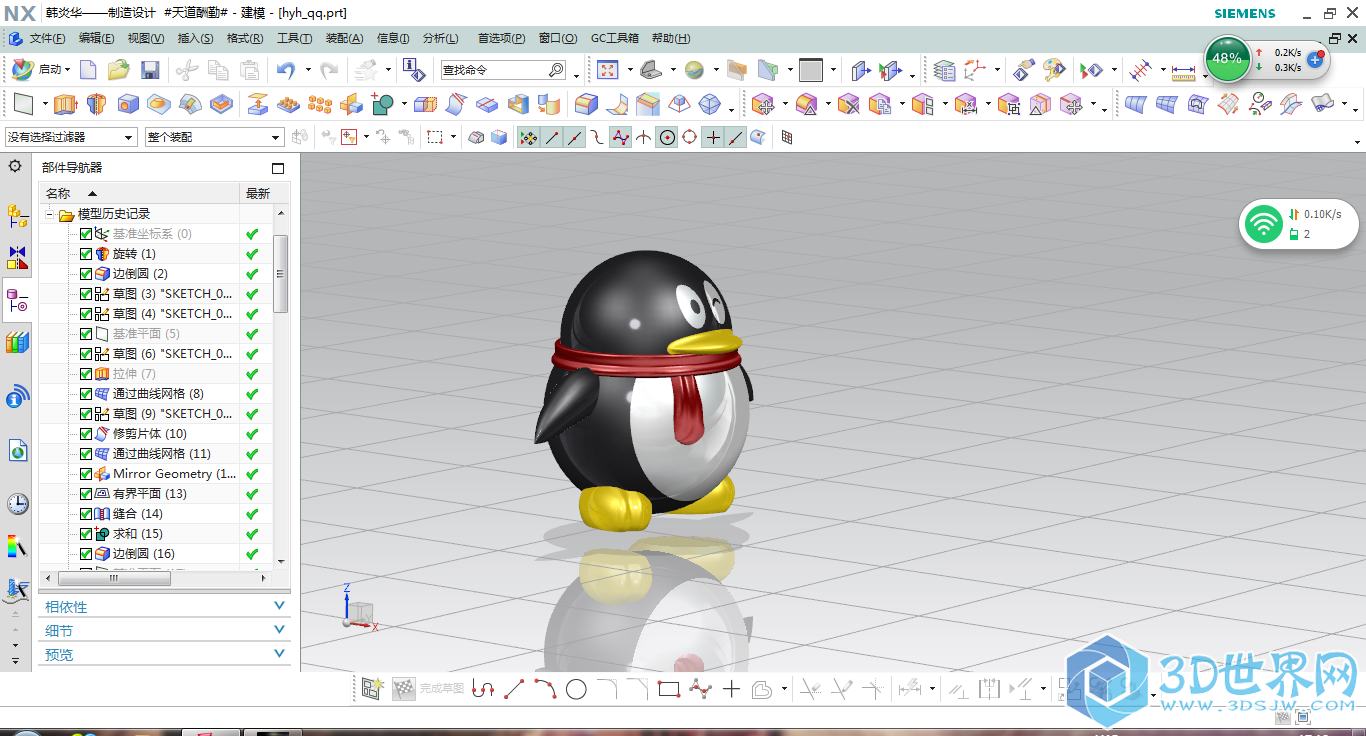The image size is (1366, 736).
Task: Open the History clock sidebar tab
Action: click(x=17, y=503)
